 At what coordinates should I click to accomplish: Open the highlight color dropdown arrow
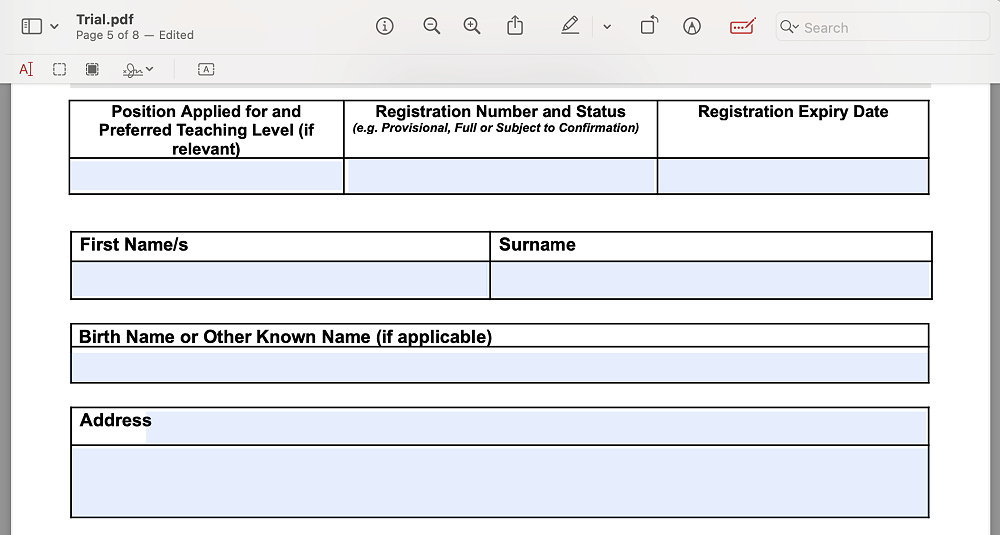point(607,27)
